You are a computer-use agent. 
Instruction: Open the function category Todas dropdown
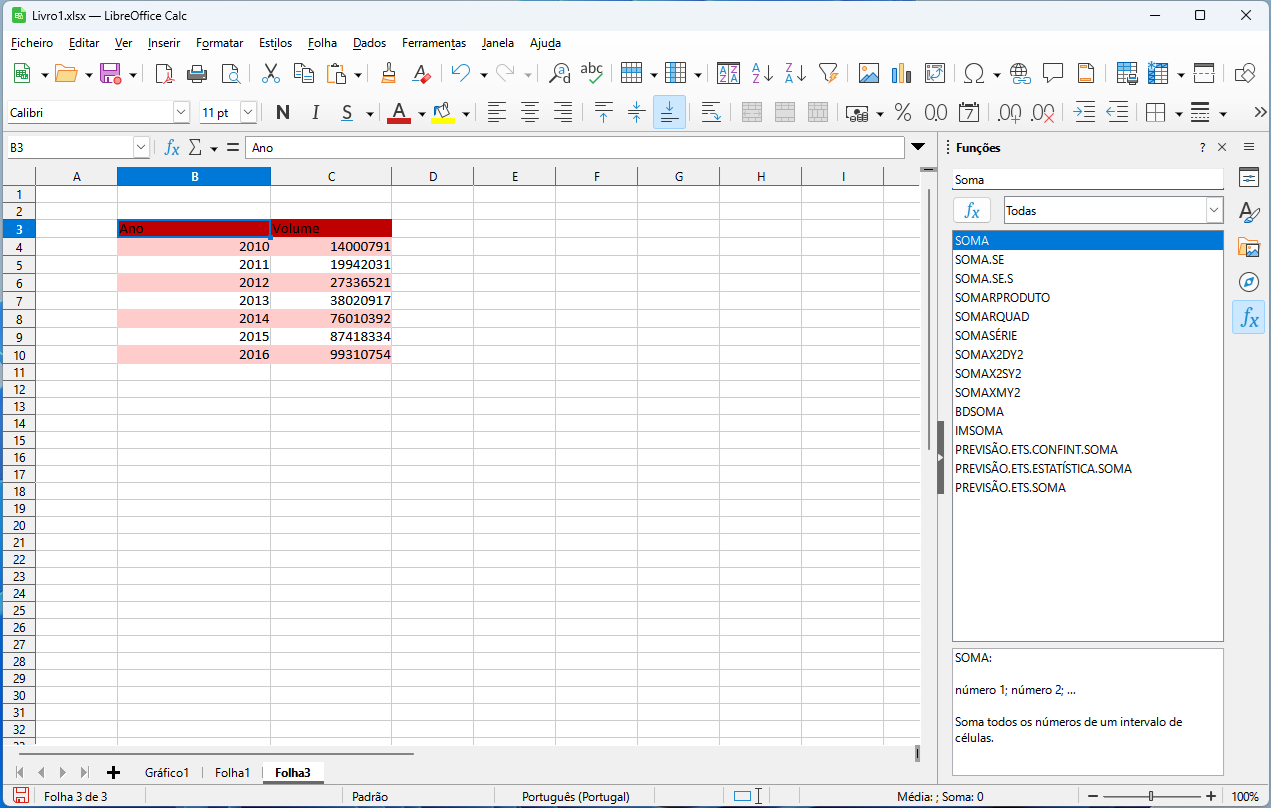(x=1214, y=210)
